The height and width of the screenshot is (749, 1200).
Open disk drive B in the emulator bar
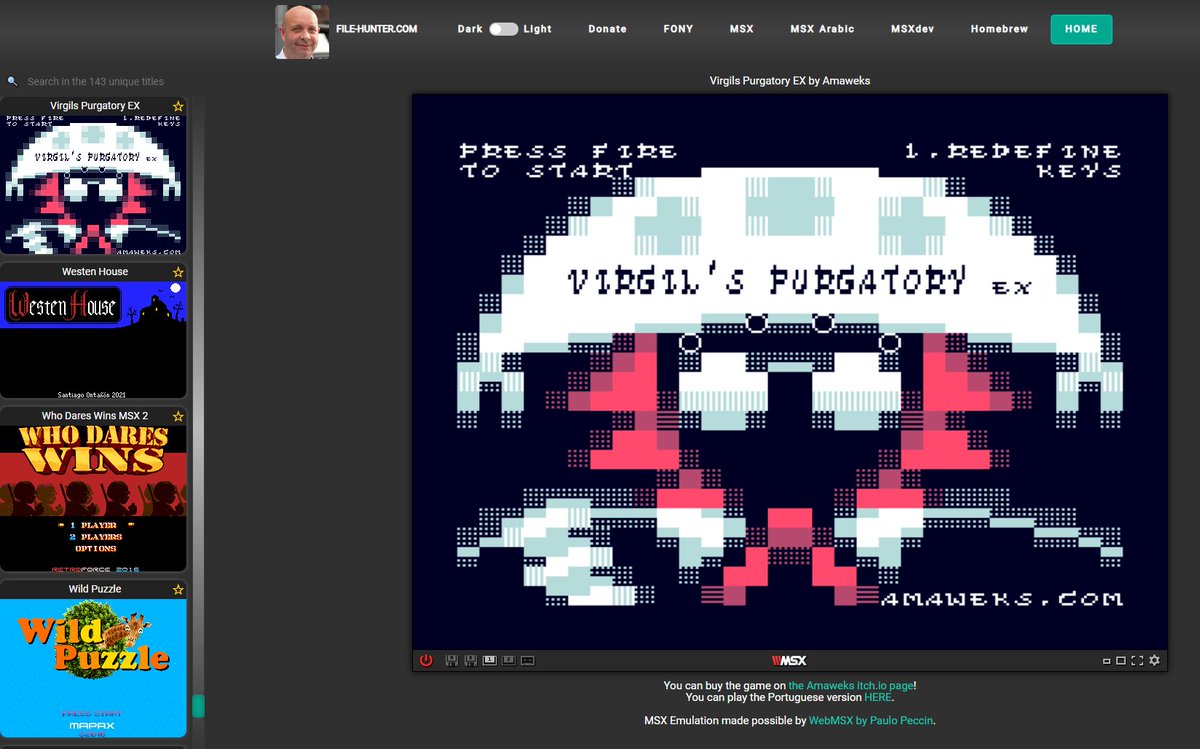click(x=471, y=660)
